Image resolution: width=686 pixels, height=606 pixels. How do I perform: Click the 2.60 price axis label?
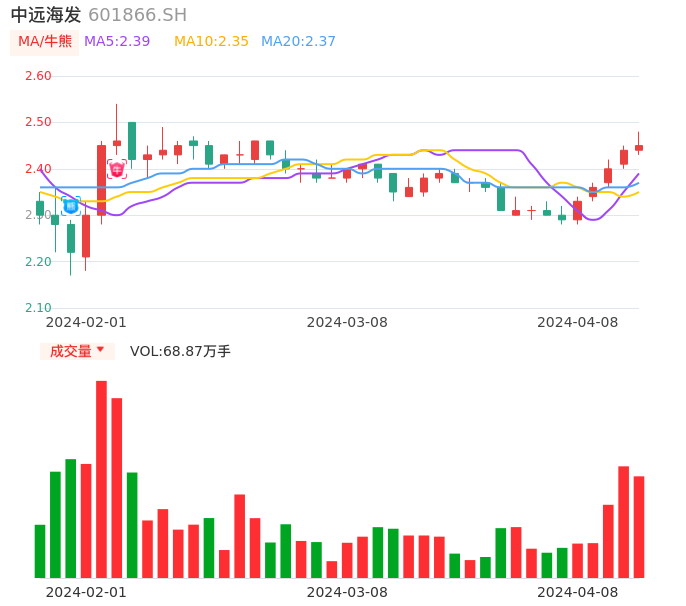[x=38, y=76]
